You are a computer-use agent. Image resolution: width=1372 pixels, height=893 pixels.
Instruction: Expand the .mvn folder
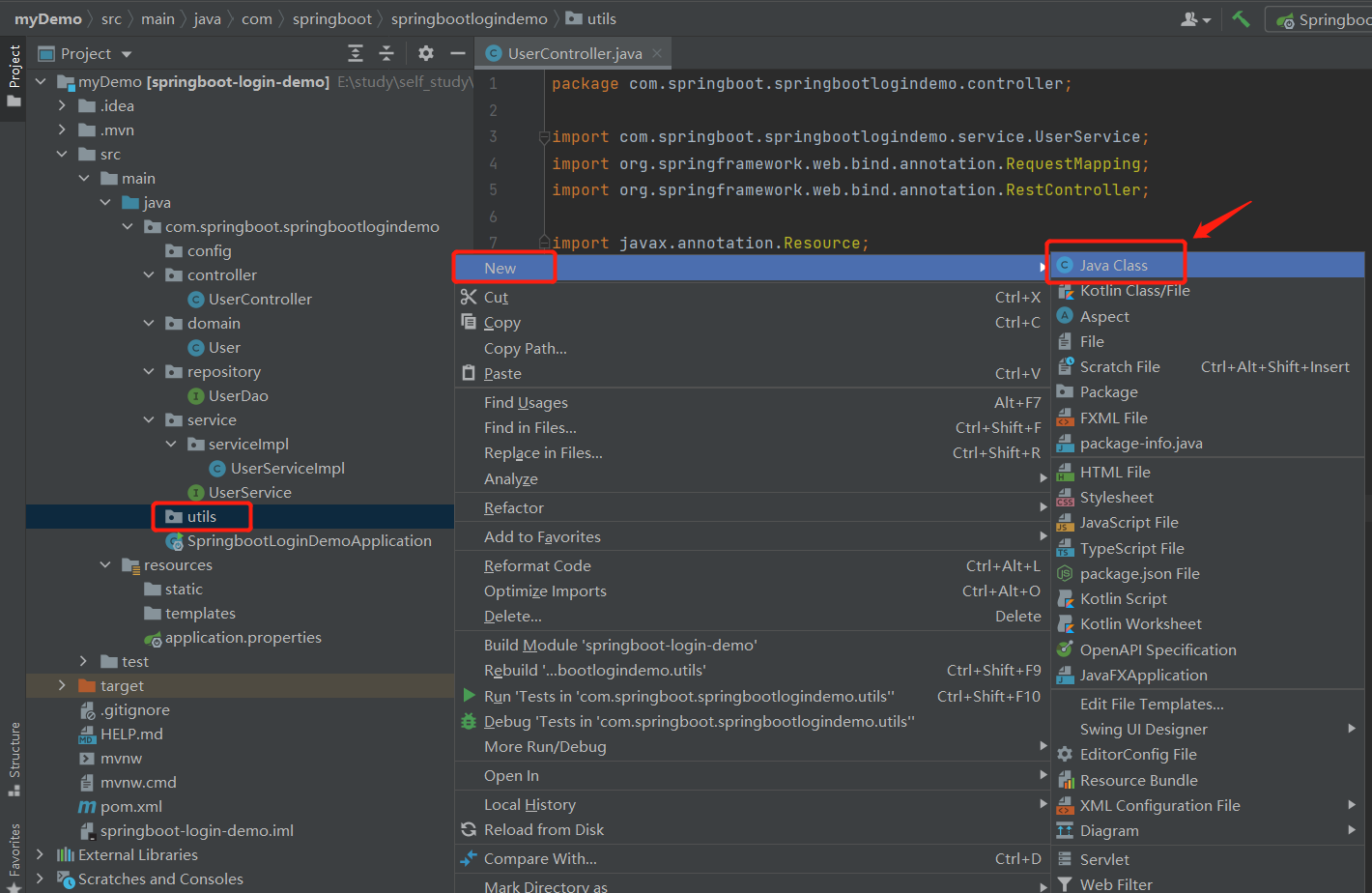coord(63,130)
